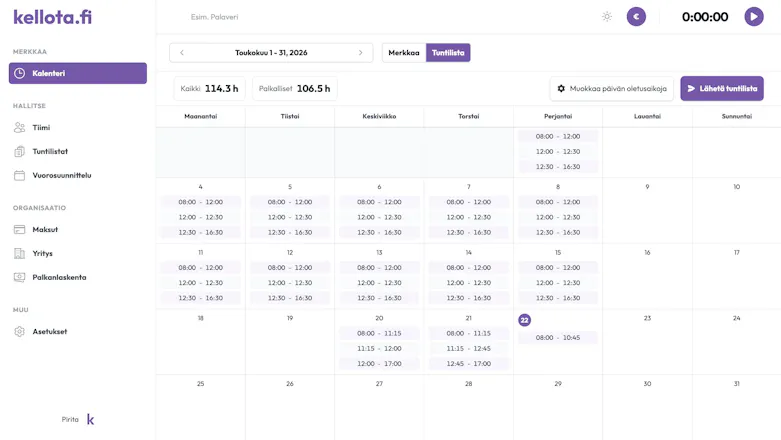Select Sunday 31 in the calendar
The height and width of the screenshot is (440, 781).
tap(737, 407)
